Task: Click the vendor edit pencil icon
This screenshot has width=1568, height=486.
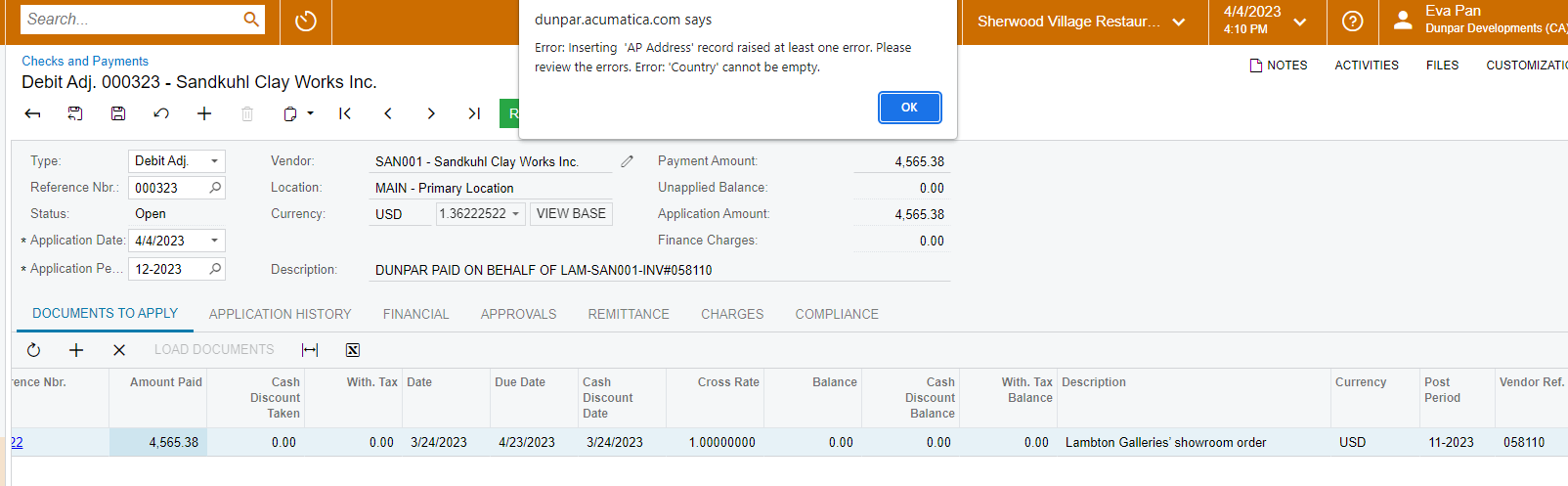Action: pyautogui.click(x=627, y=161)
